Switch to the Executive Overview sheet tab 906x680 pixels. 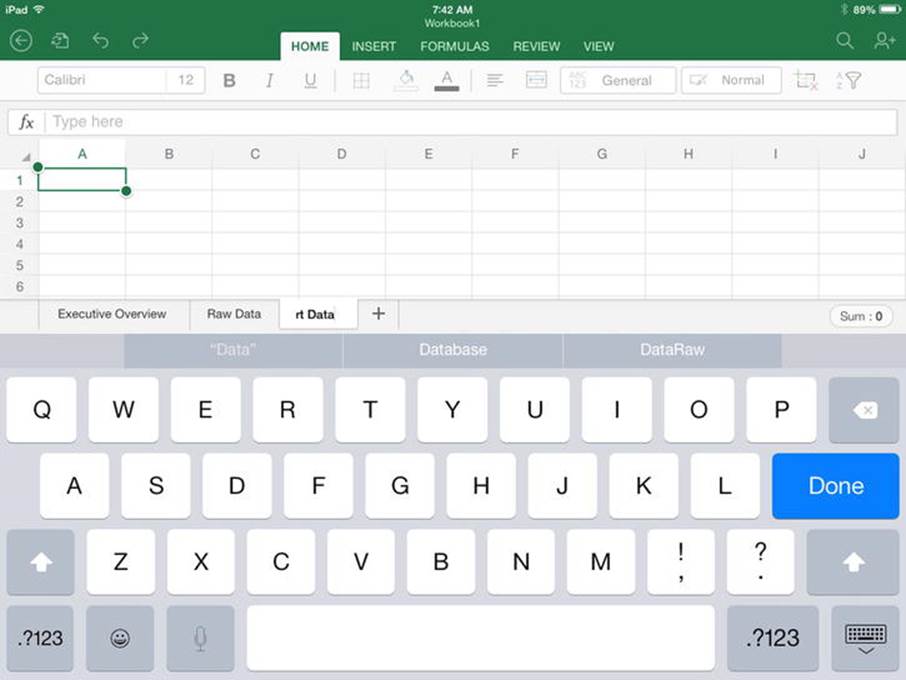tap(112, 314)
